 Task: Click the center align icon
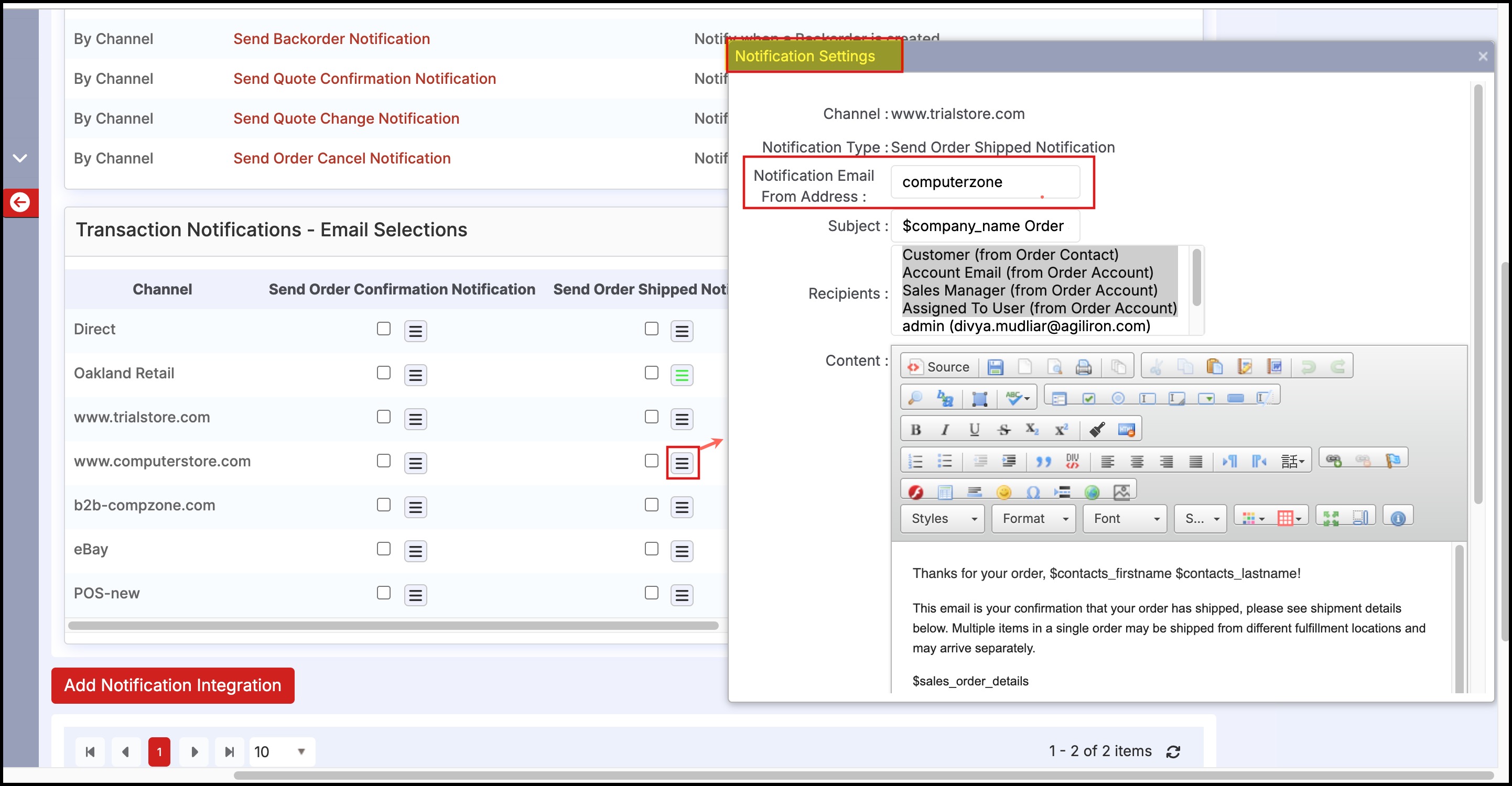pyautogui.click(x=1136, y=462)
